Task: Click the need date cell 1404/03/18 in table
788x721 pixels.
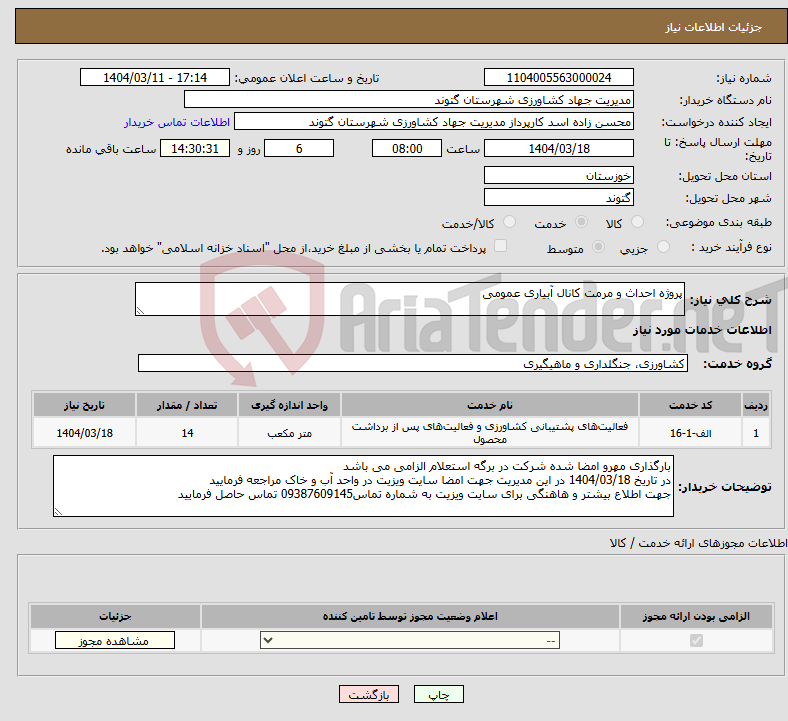Action: click(84, 433)
